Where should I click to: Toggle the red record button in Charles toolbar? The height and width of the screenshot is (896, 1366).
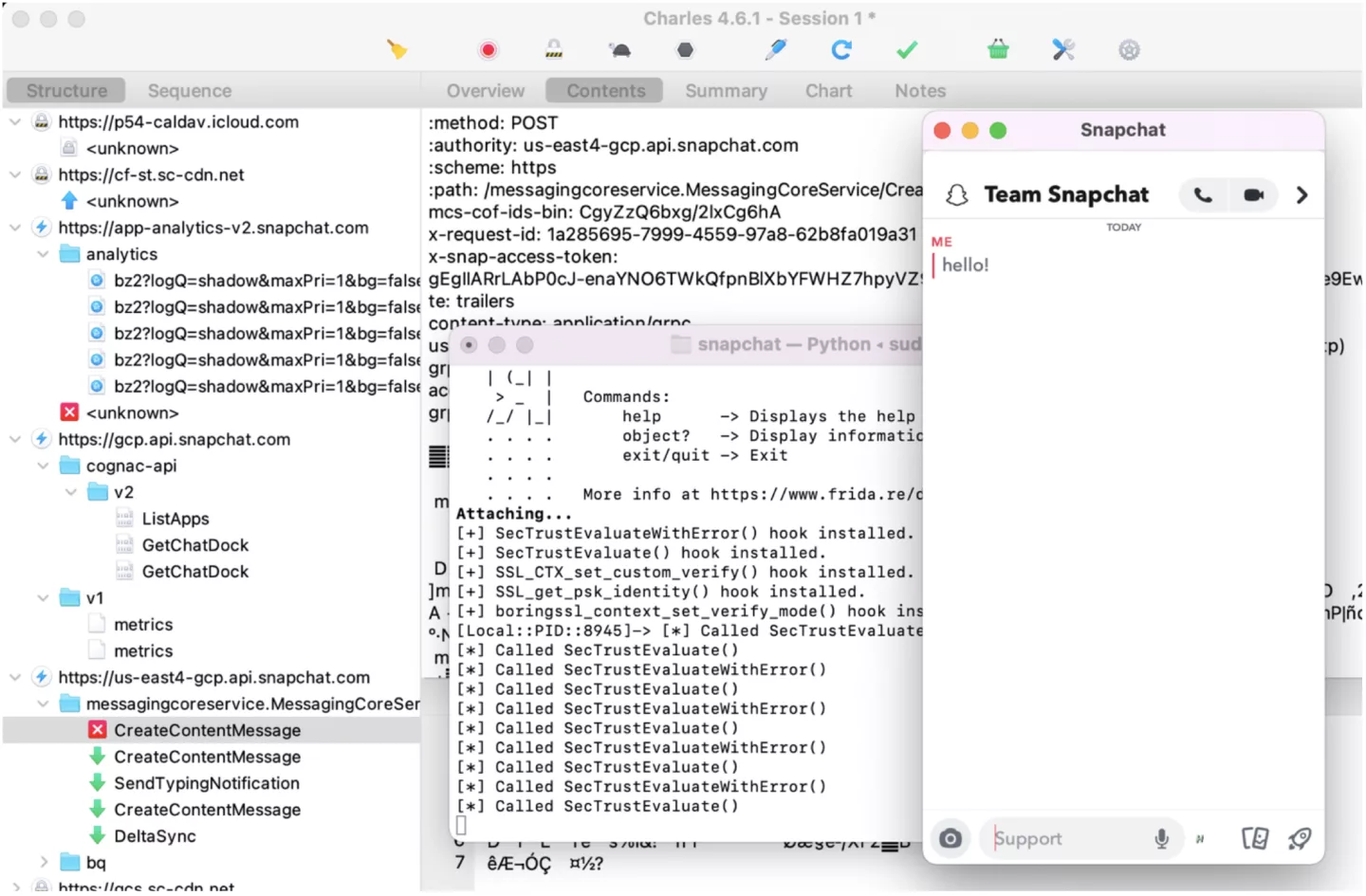tap(488, 49)
